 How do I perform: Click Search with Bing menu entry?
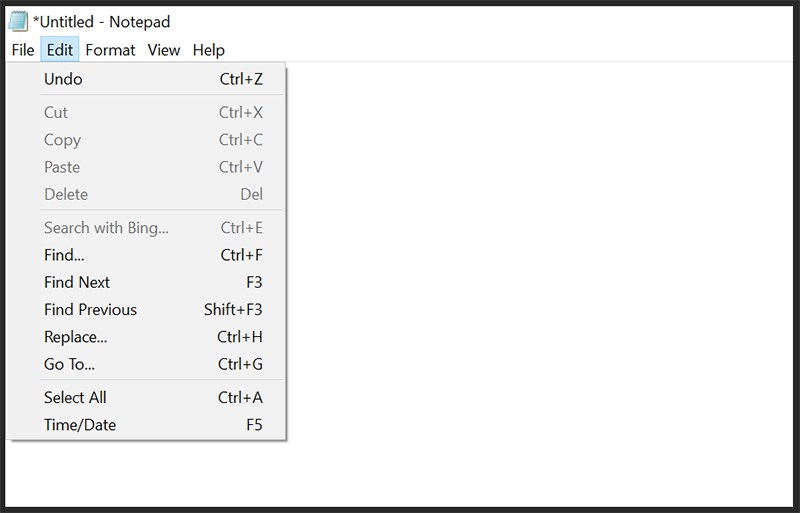(106, 228)
